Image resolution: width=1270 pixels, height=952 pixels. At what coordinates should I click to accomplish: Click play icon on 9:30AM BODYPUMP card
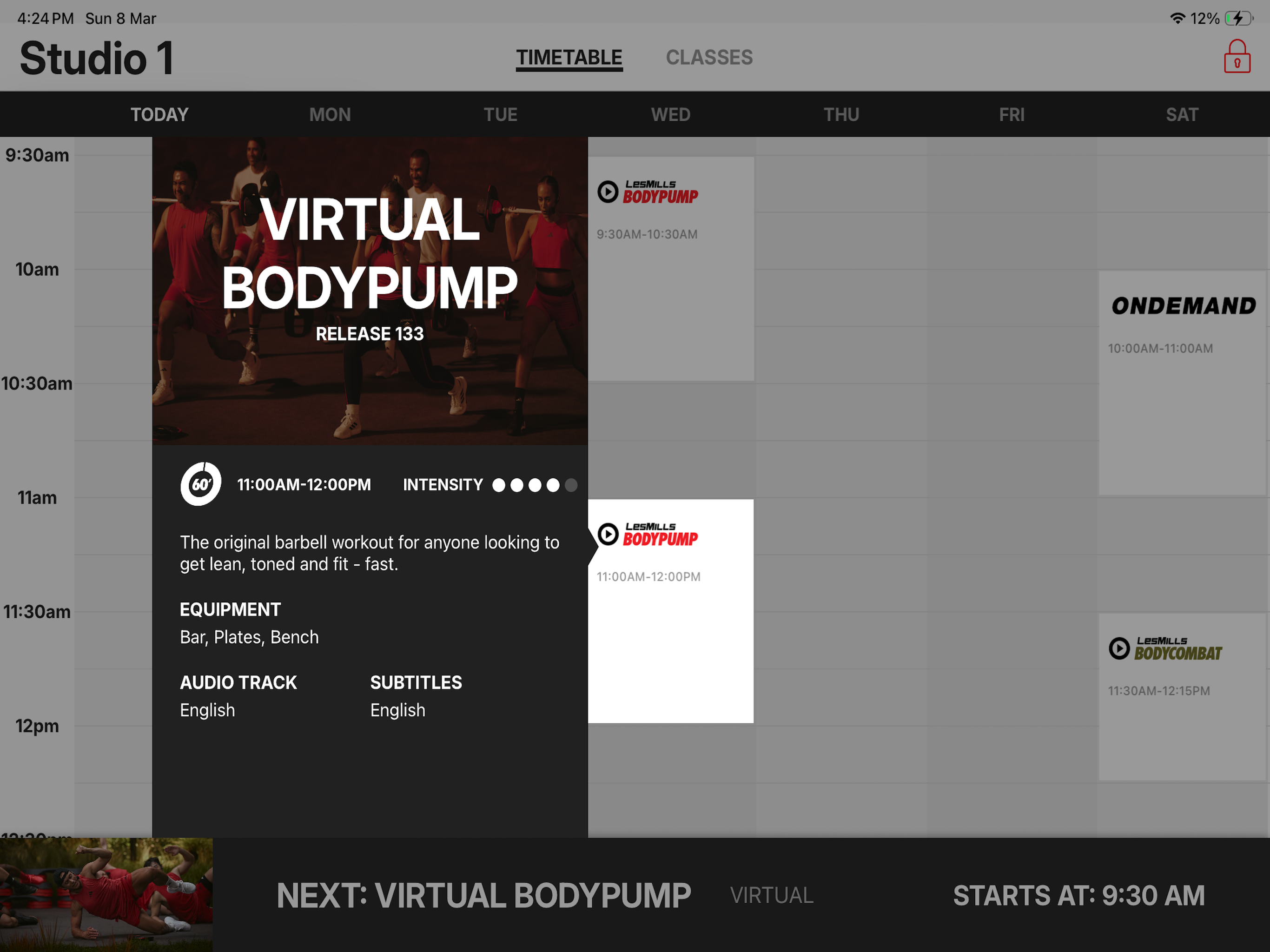(608, 192)
